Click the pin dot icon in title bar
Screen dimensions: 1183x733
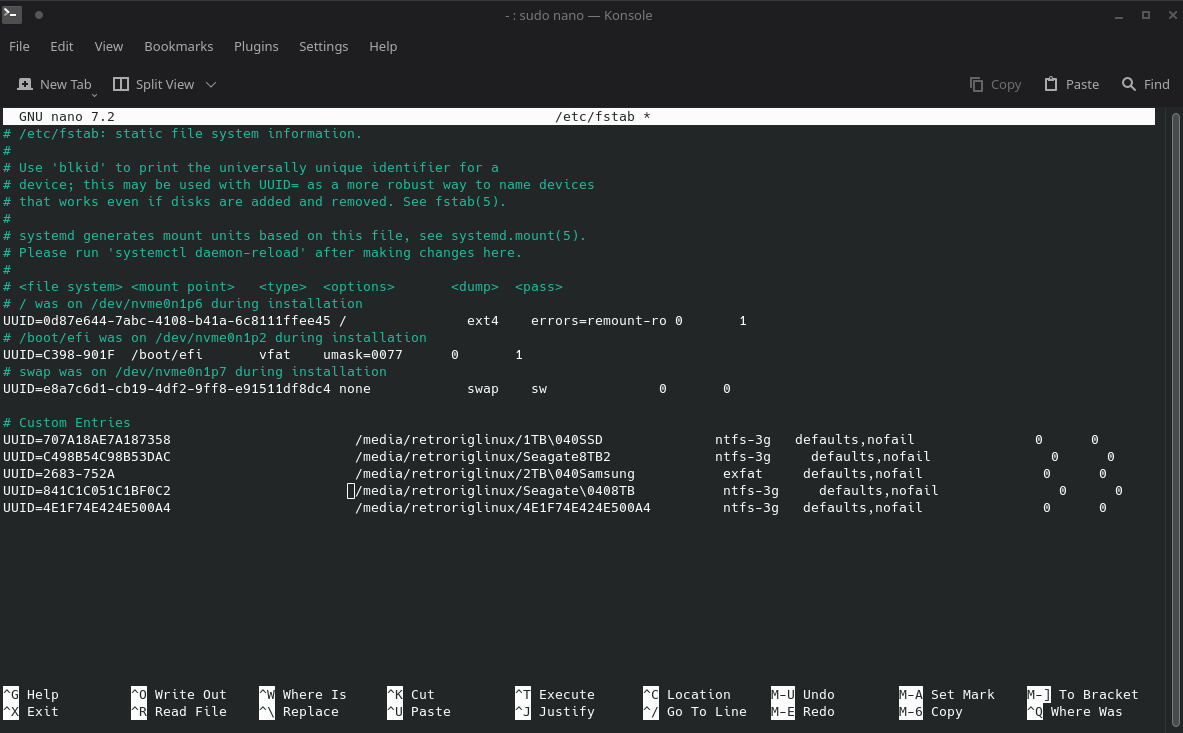(40, 15)
